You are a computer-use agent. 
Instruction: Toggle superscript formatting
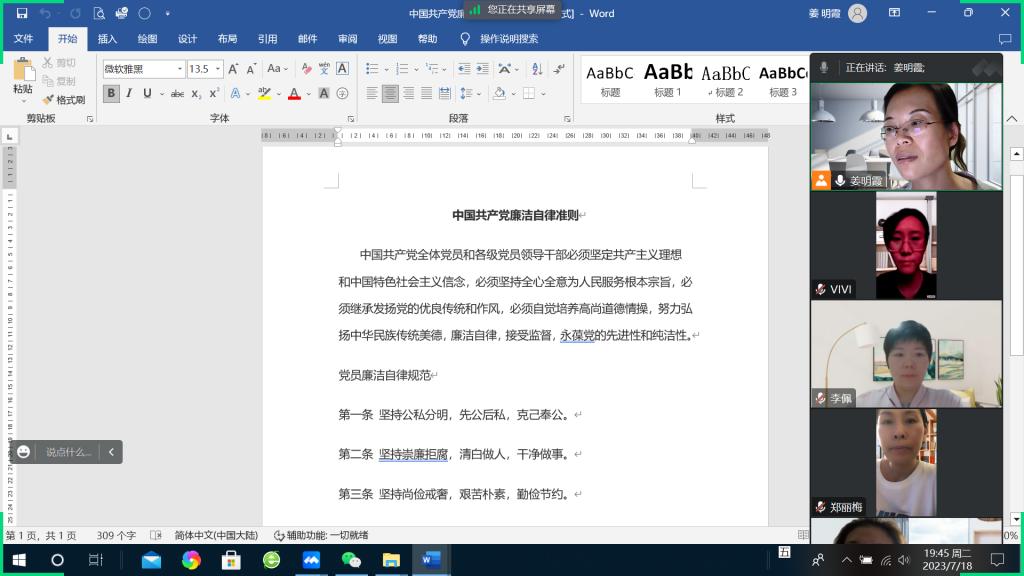214,94
